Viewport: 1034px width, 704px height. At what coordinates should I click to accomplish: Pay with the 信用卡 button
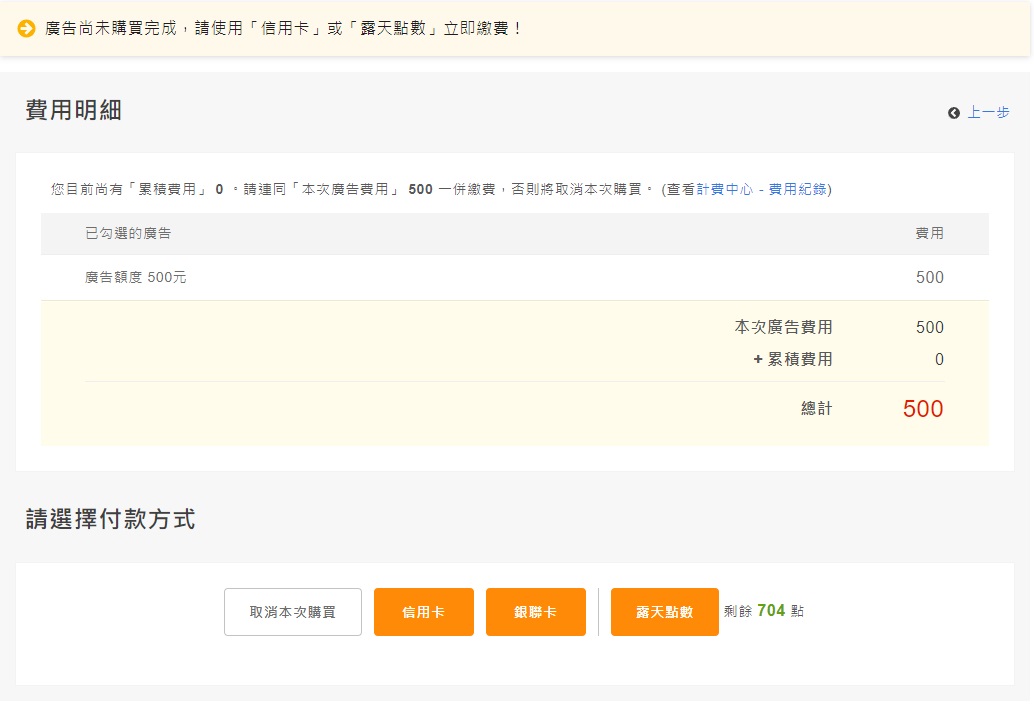click(x=423, y=612)
